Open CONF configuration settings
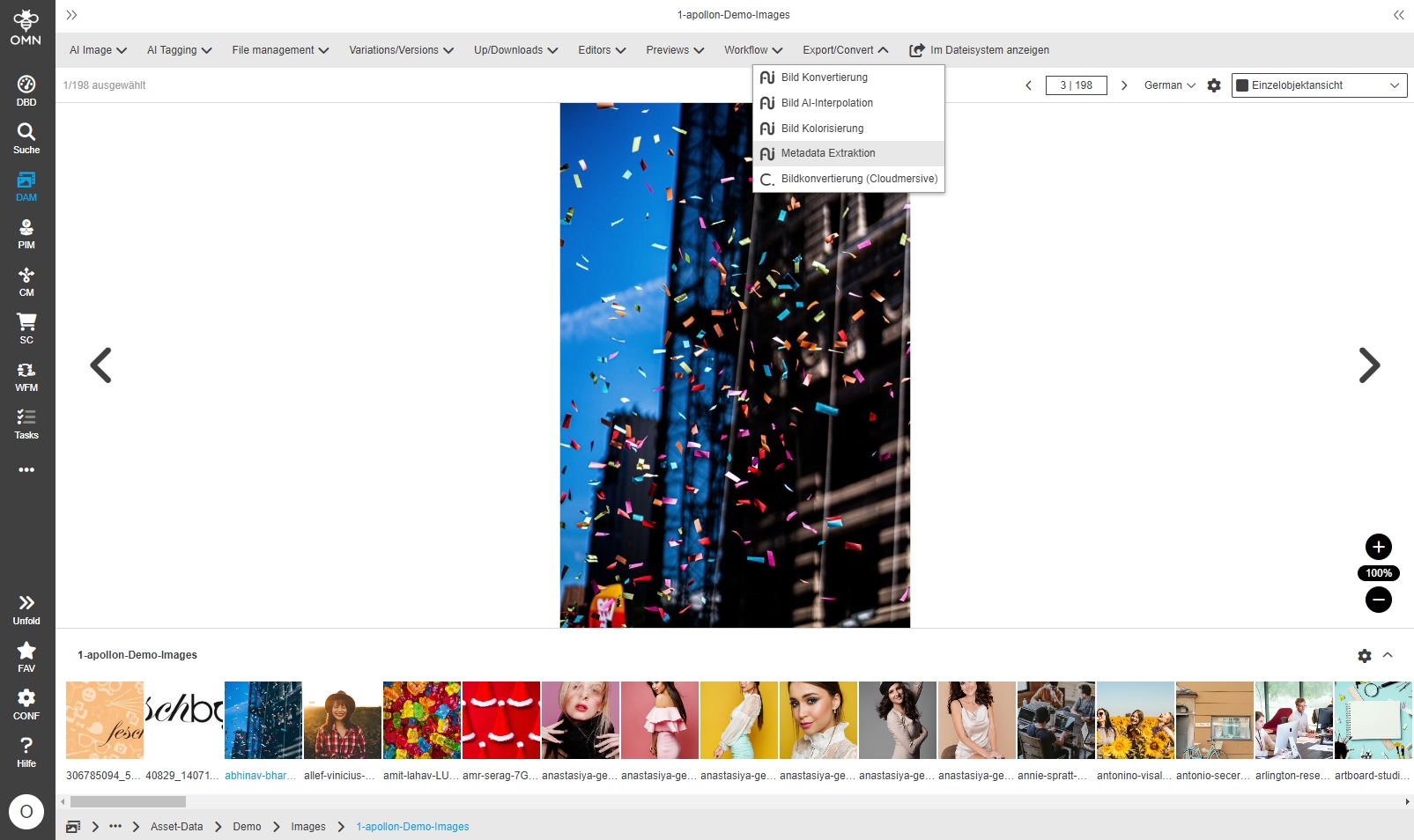Viewport: 1414px width, 840px height. pos(26,704)
